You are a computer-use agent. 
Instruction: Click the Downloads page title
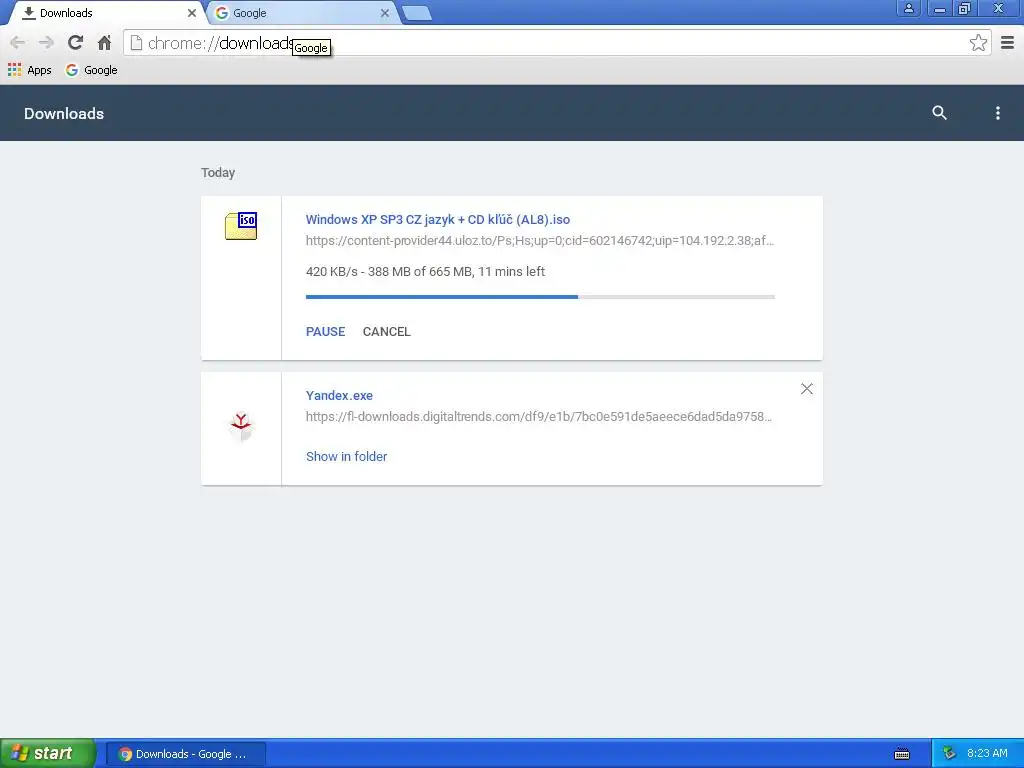(x=64, y=114)
